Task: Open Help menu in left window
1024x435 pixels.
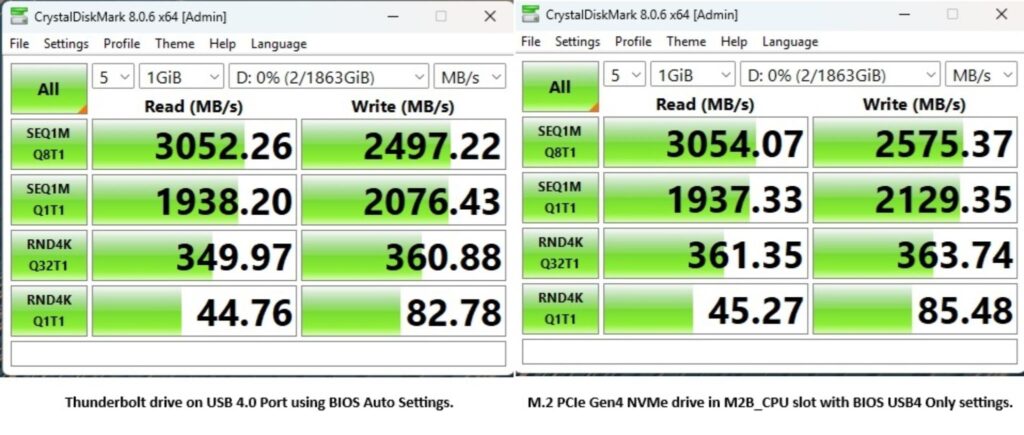Action: pos(222,44)
